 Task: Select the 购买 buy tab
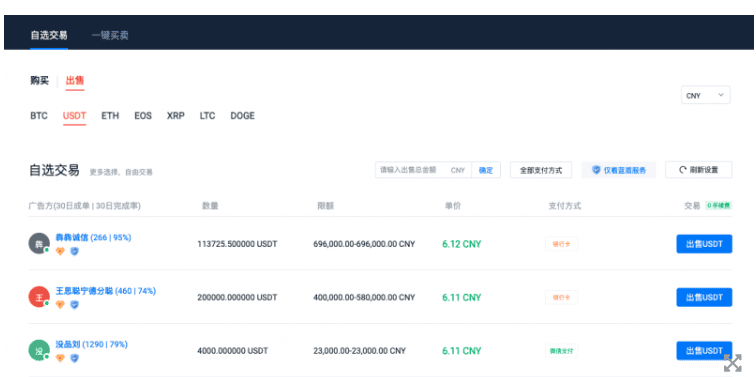[40, 81]
